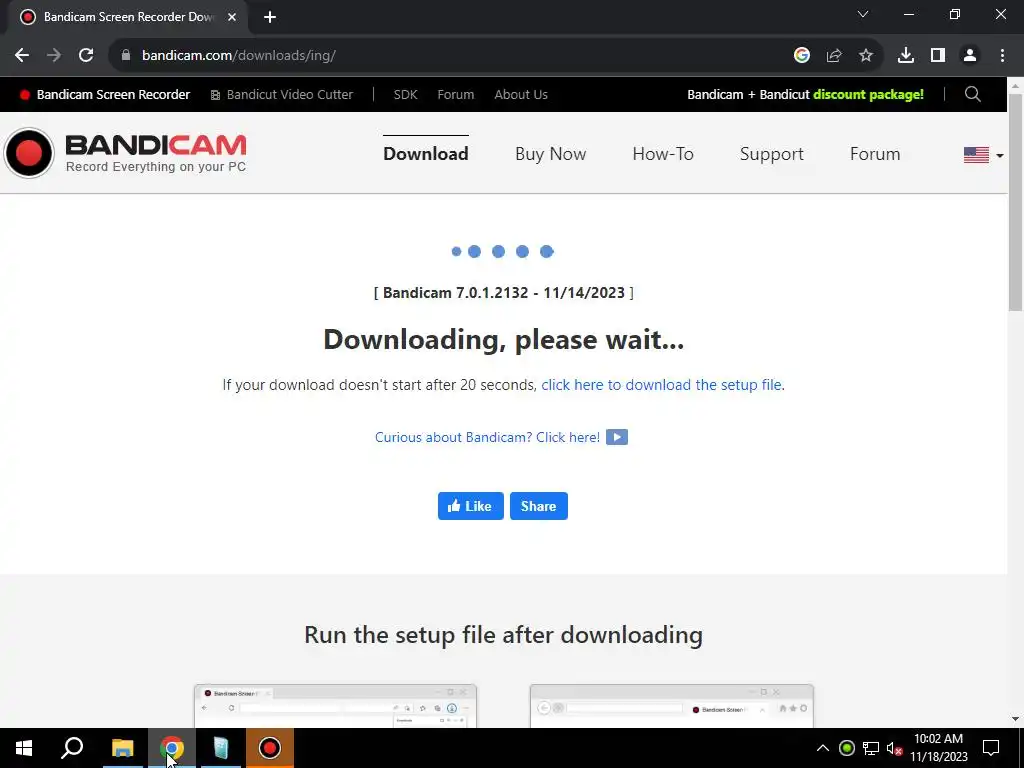Screen dimensions: 1024x768
Task: Click Bandicam + Bandicut discount package
Action: click(x=805, y=95)
